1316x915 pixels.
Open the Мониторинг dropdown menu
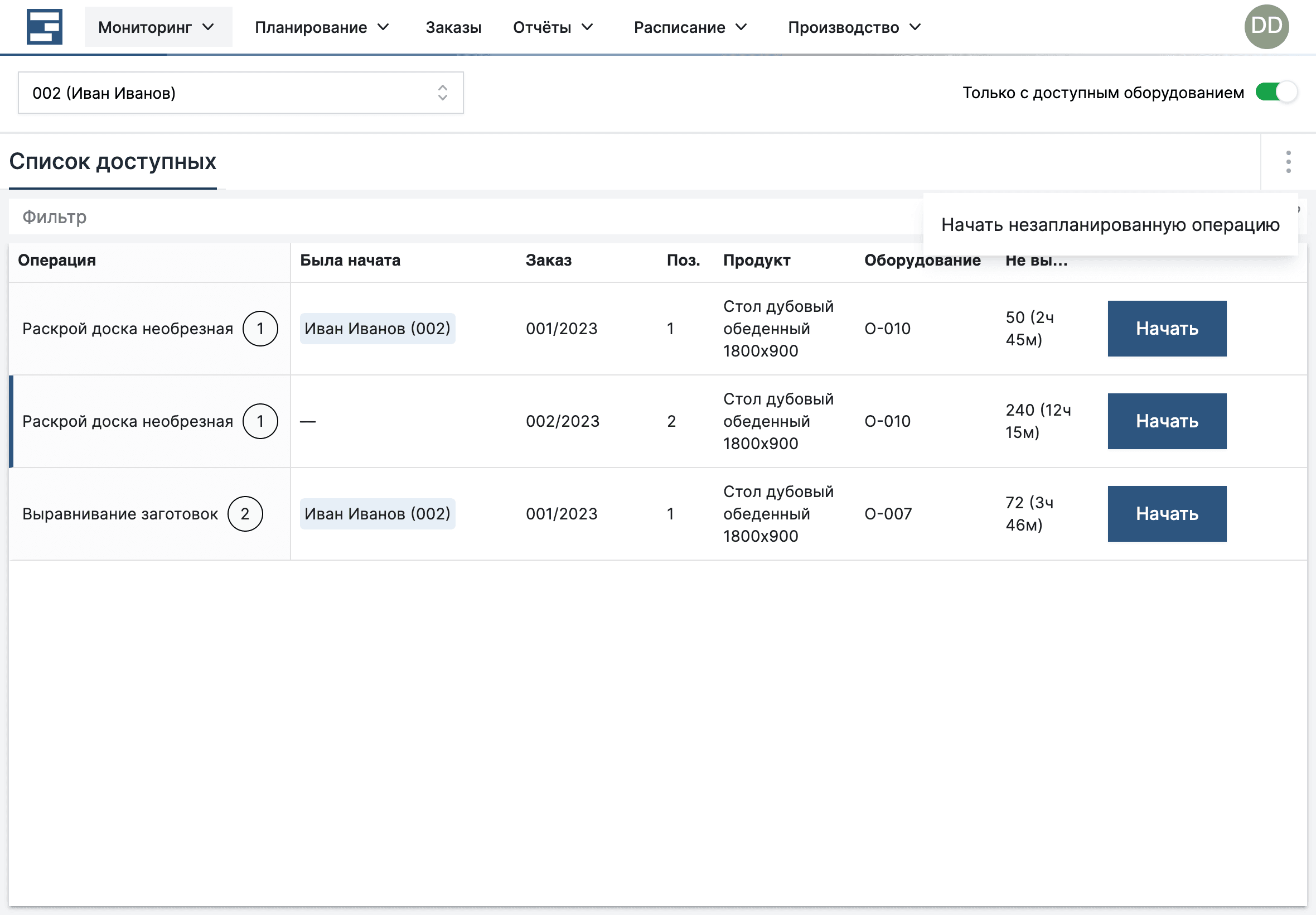click(158, 26)
